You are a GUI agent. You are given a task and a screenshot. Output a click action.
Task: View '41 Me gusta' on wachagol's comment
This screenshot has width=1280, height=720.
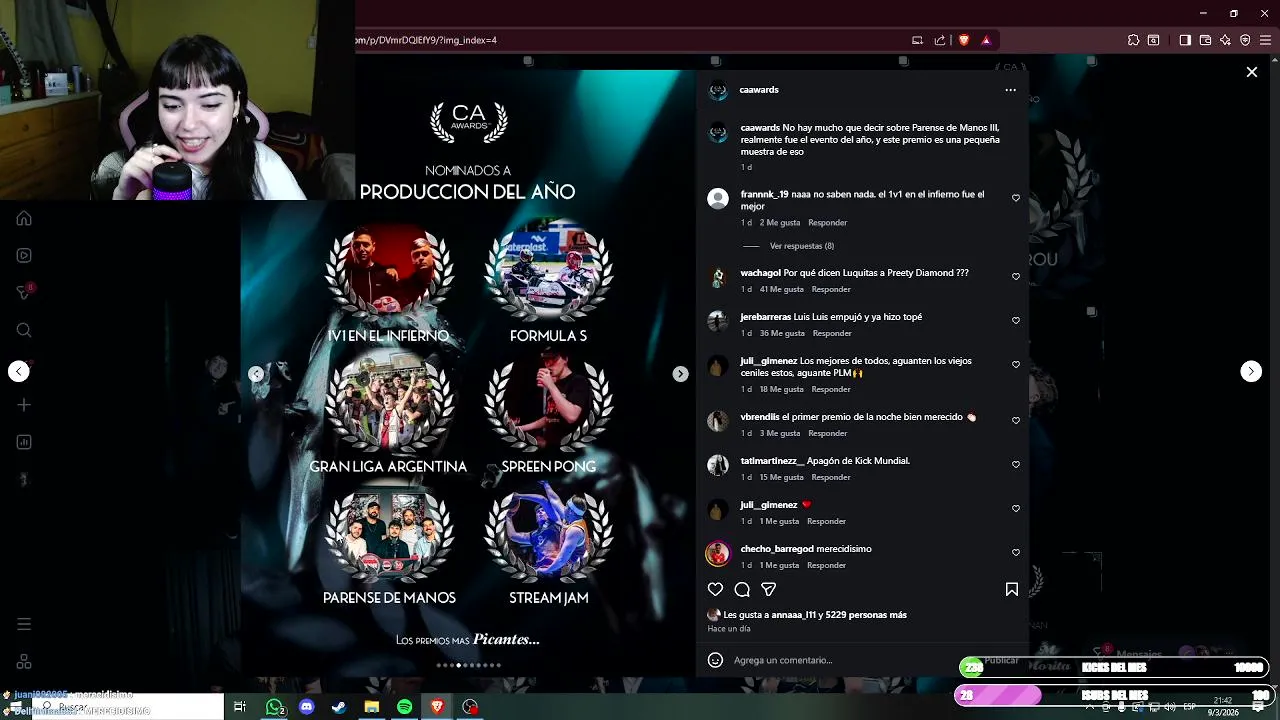(x=782, y=289)
